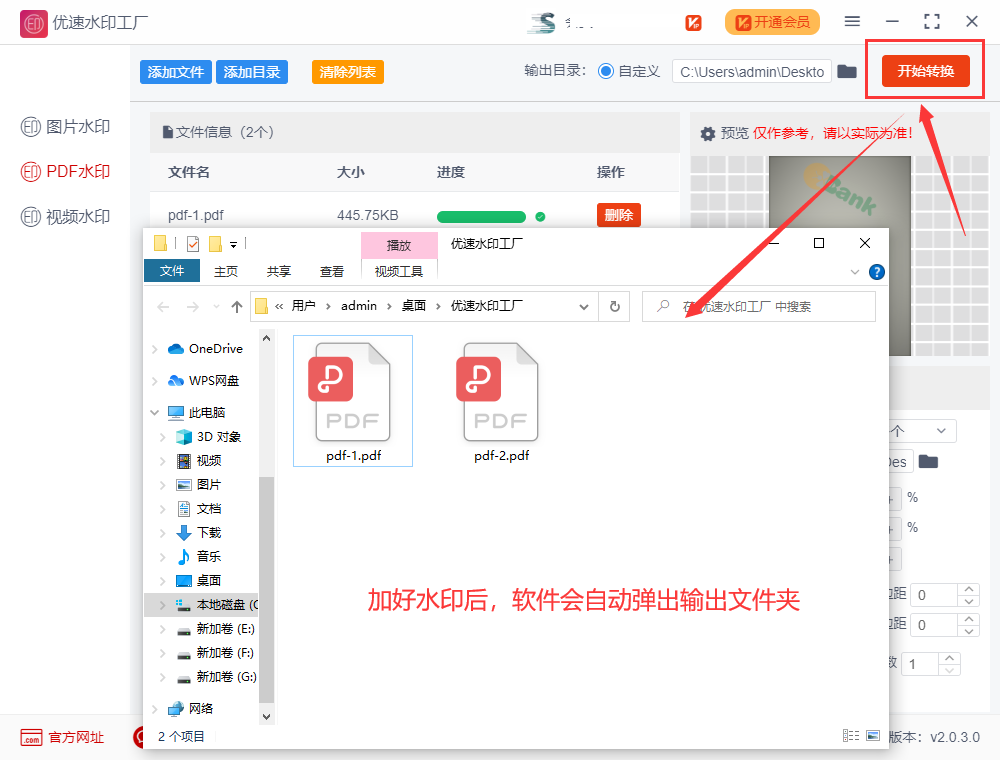
Task: Expand the 桌面 tree node
Action: click(x=163, y=581)
